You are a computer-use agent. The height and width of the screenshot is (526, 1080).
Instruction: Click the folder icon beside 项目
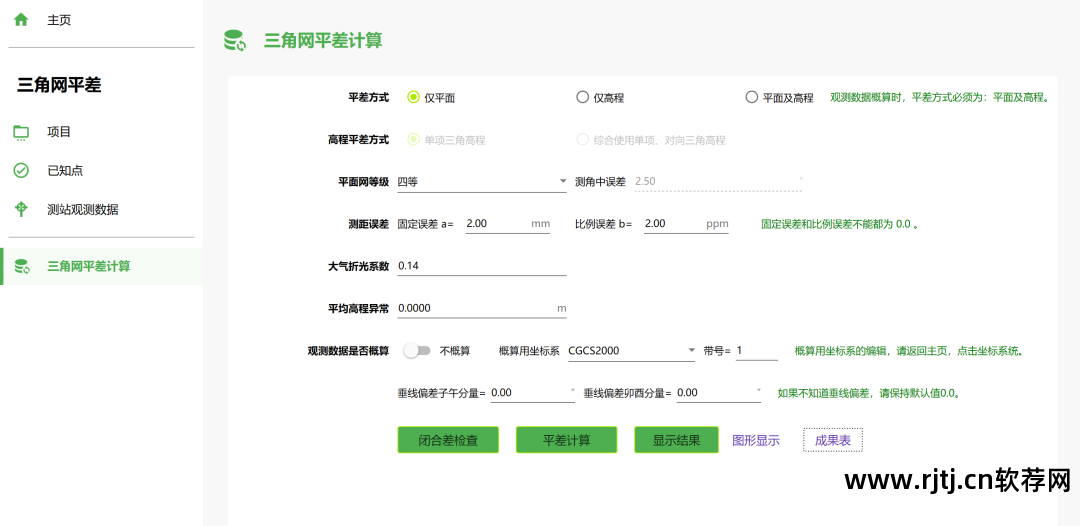(21, 132)
